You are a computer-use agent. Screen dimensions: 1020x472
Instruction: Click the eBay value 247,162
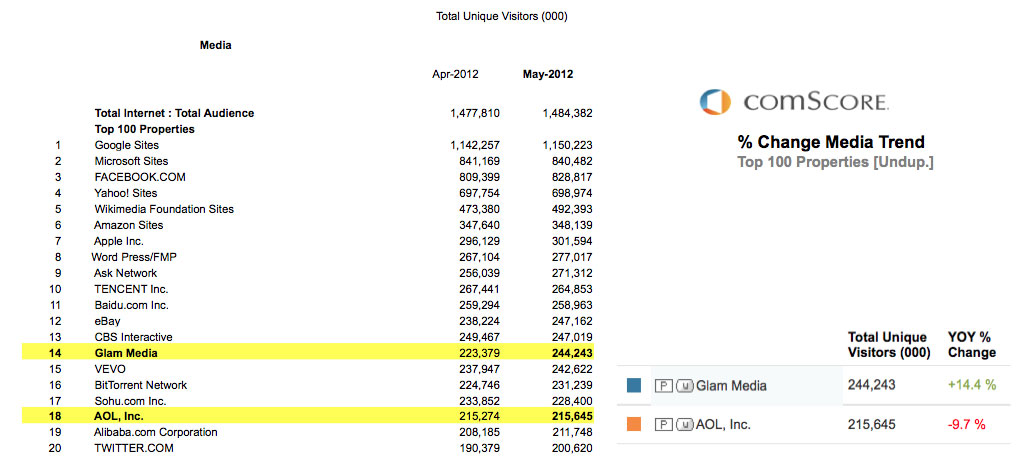pos(573,321)
